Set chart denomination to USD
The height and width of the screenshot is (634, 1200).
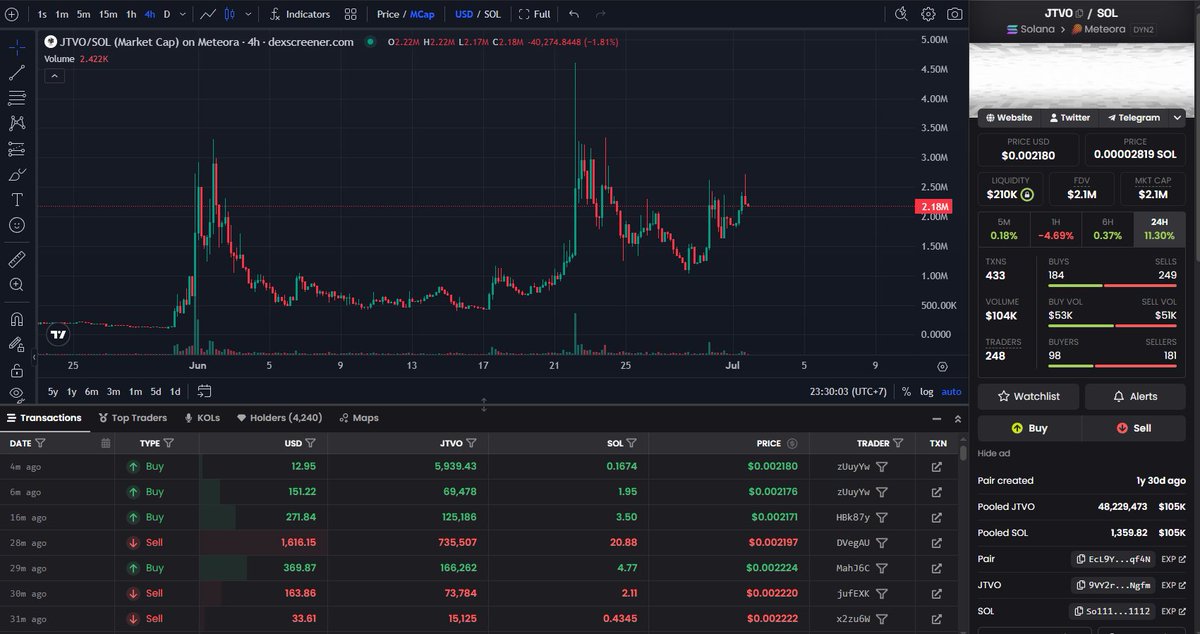[463, 14]
